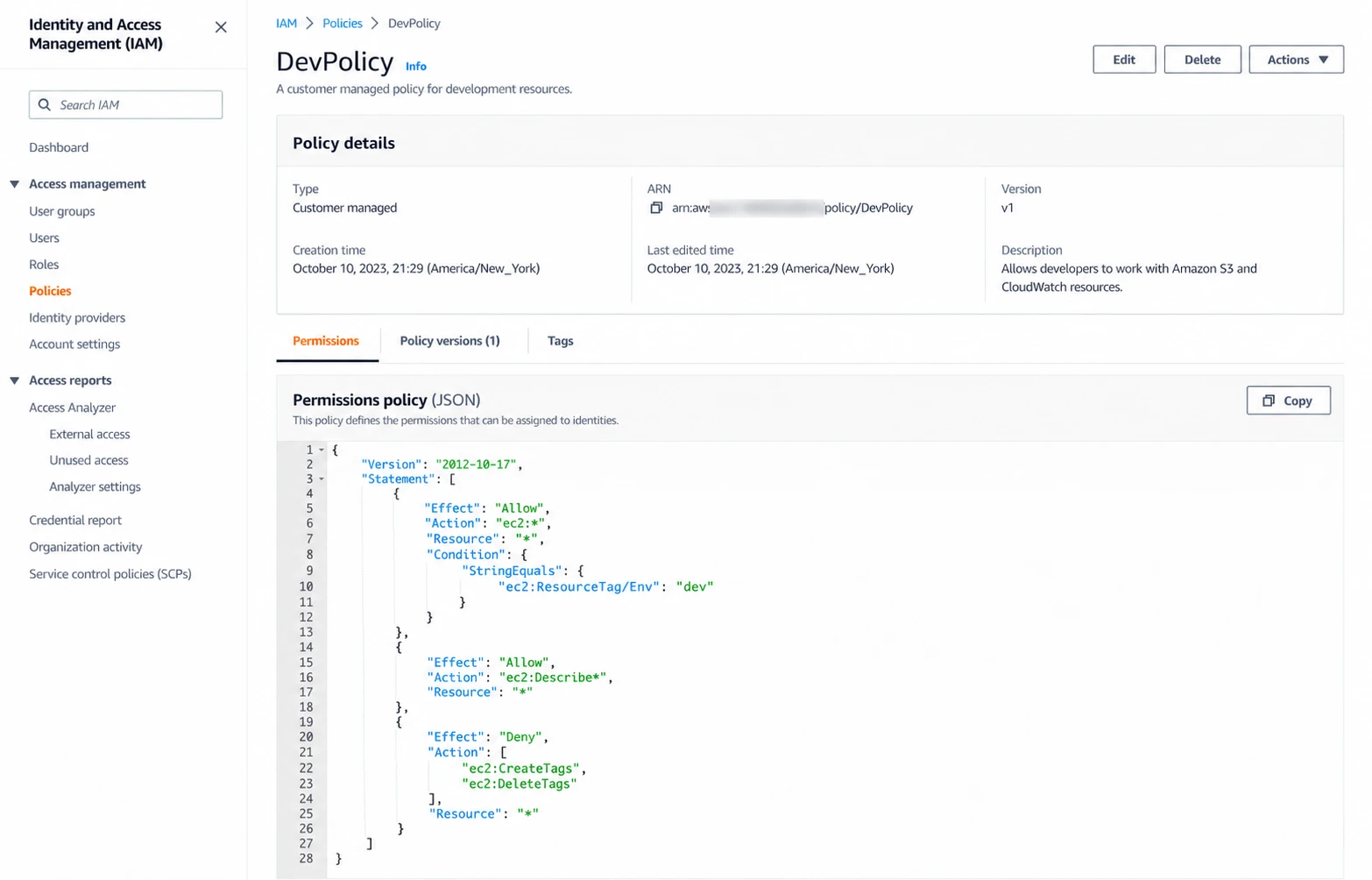Image resolution: width=1372 pixels, height=880 pixels.
Task: Open Access Analyzer in the sidebar
Action: tap(72, 408)
